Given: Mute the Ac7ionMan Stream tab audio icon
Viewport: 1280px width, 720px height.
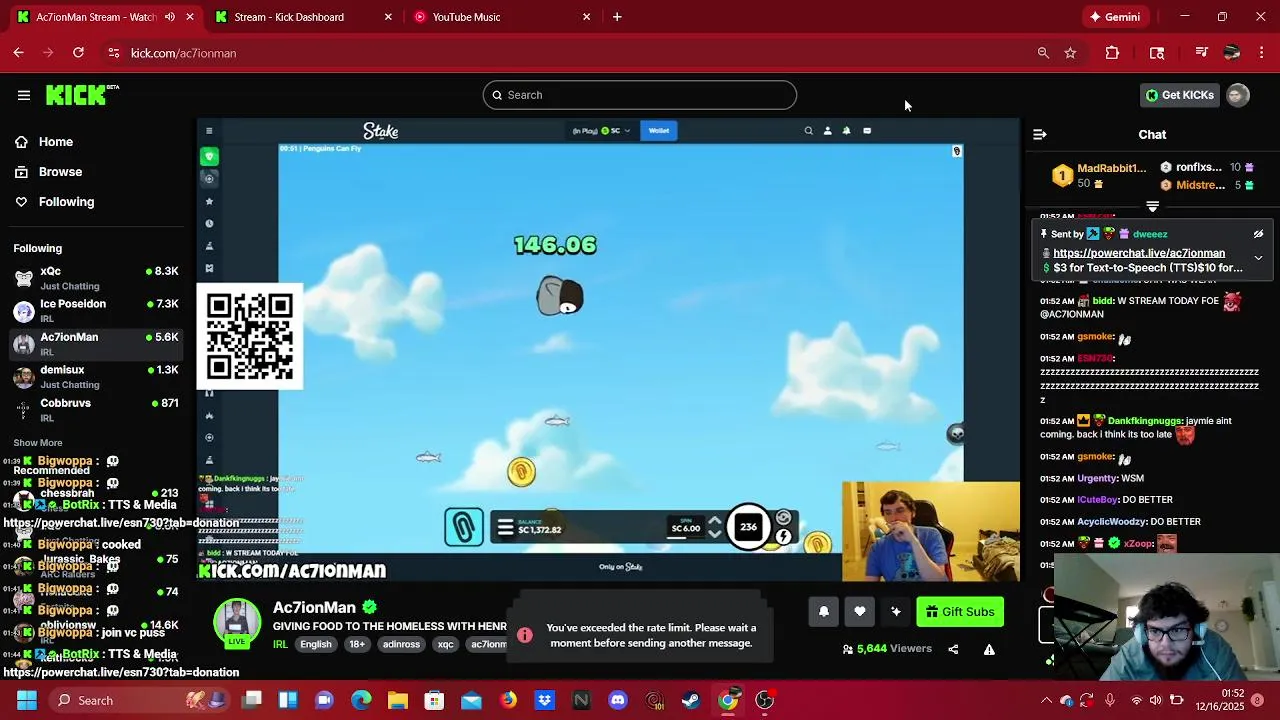Looking at the screenshot, I should coord(169,17).
